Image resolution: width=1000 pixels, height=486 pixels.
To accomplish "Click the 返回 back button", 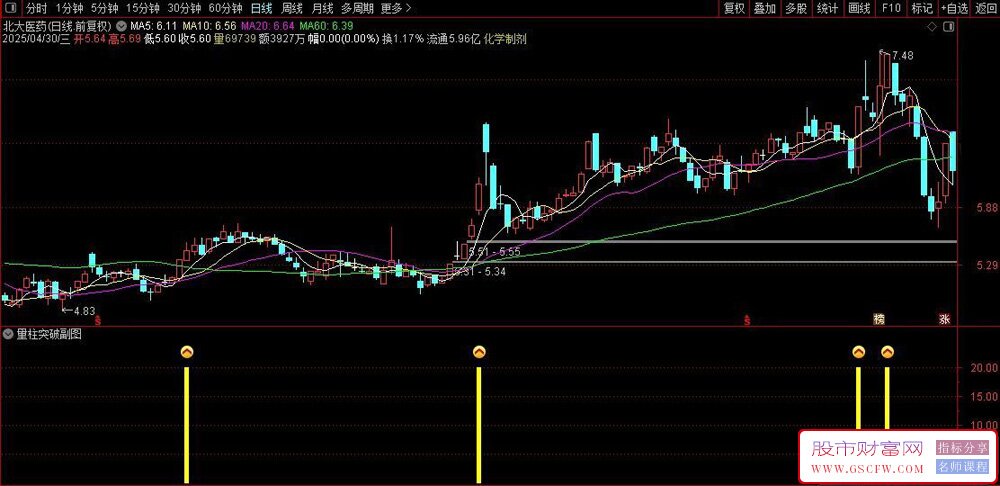I will (985, 9).
